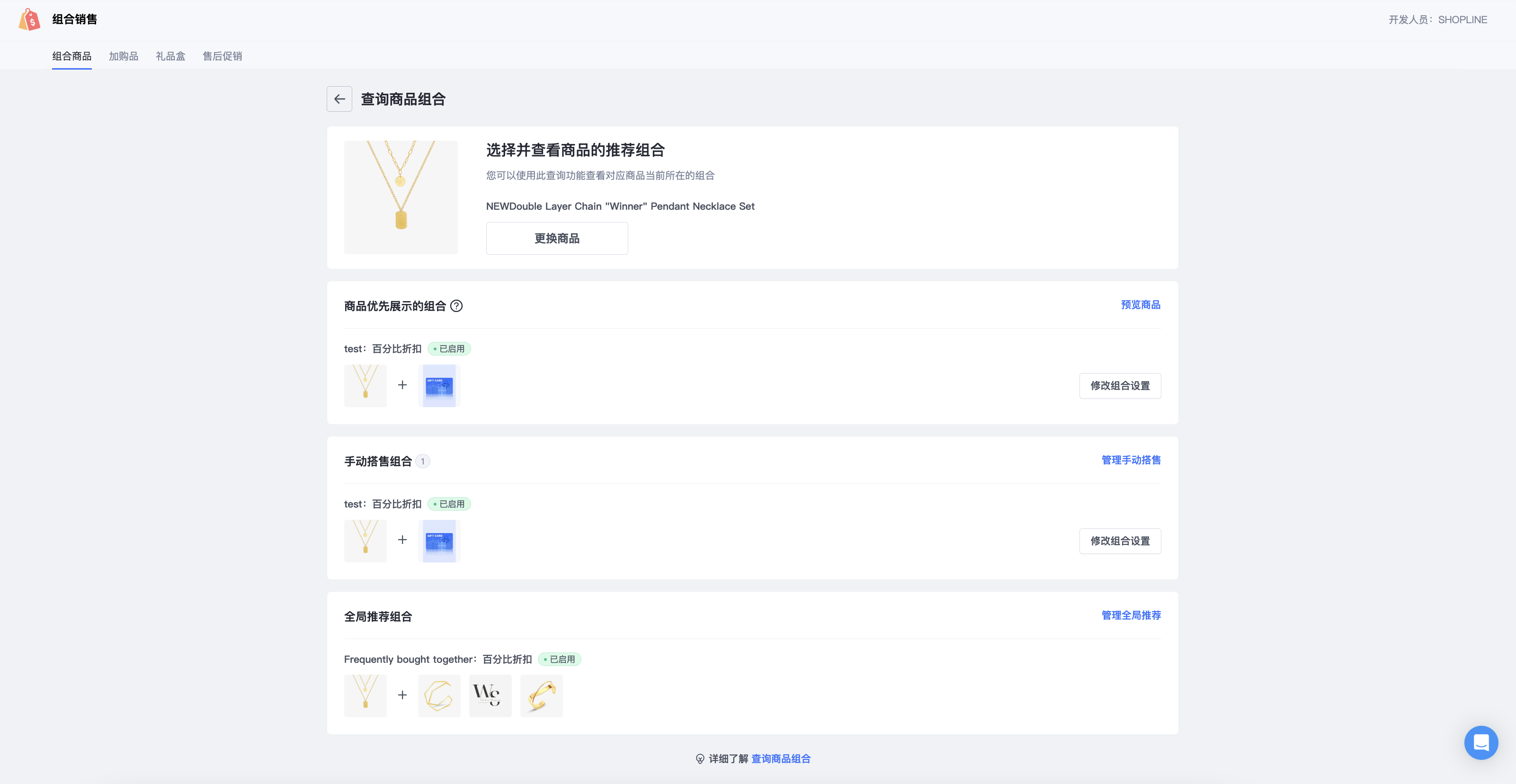Click the 组合销售 app logo icon

click(29, 19)
